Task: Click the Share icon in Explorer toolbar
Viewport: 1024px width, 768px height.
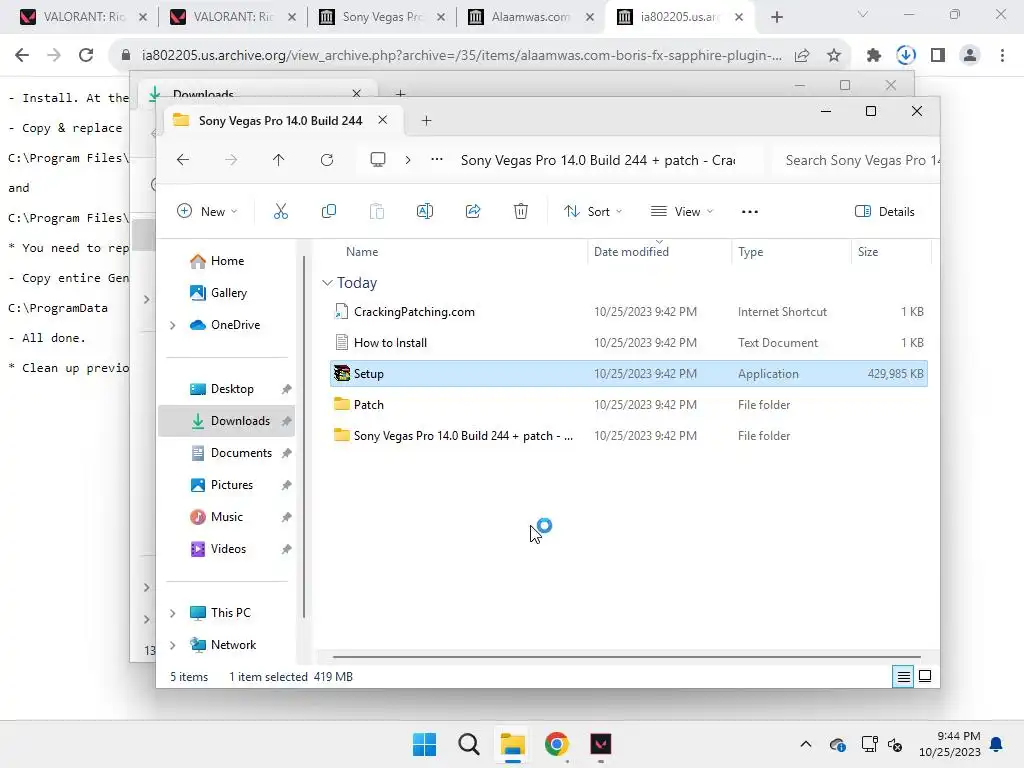Action: (473, 212)
